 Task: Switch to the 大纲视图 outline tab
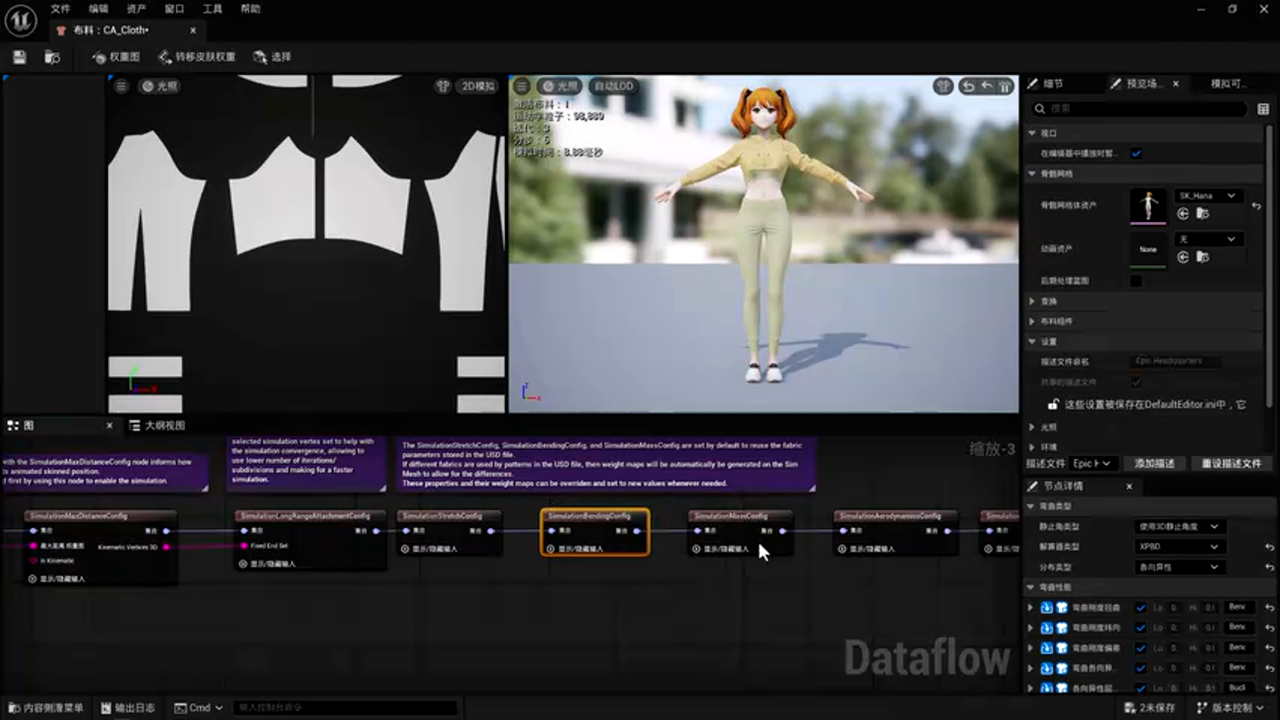point(158,426)
